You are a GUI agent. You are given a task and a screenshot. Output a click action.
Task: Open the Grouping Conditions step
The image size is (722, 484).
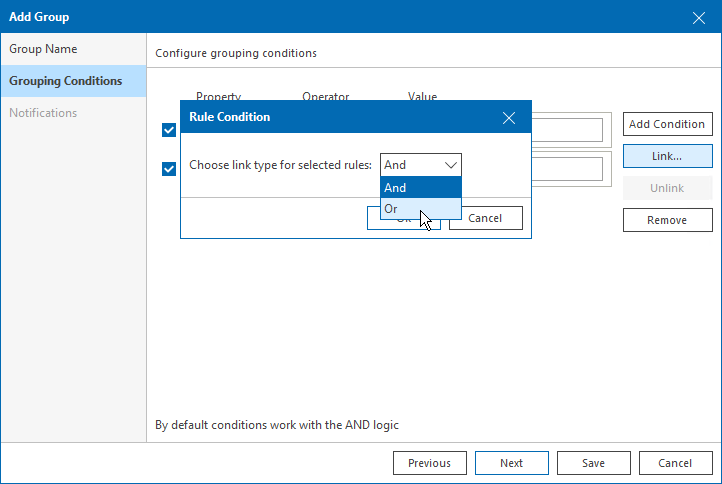tap(73, 81)
